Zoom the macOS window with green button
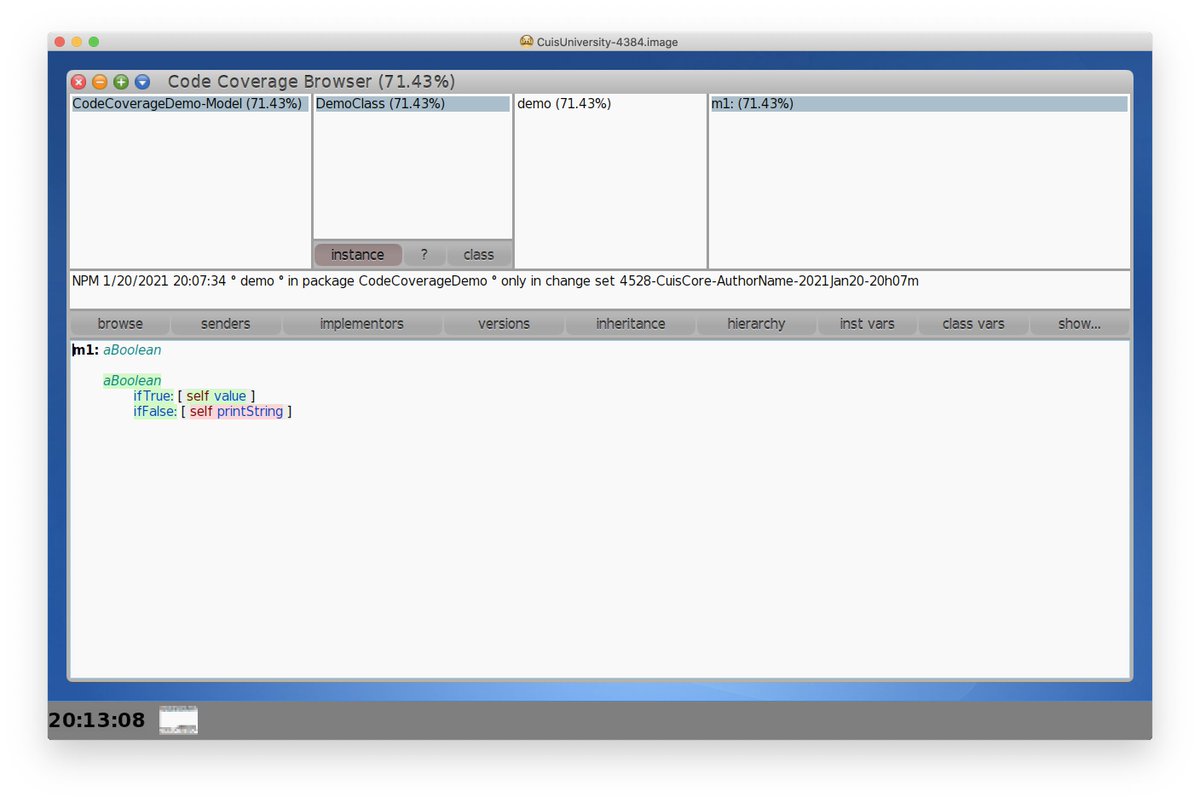The width and height of the screenshot is (1200, 803). 94,42
